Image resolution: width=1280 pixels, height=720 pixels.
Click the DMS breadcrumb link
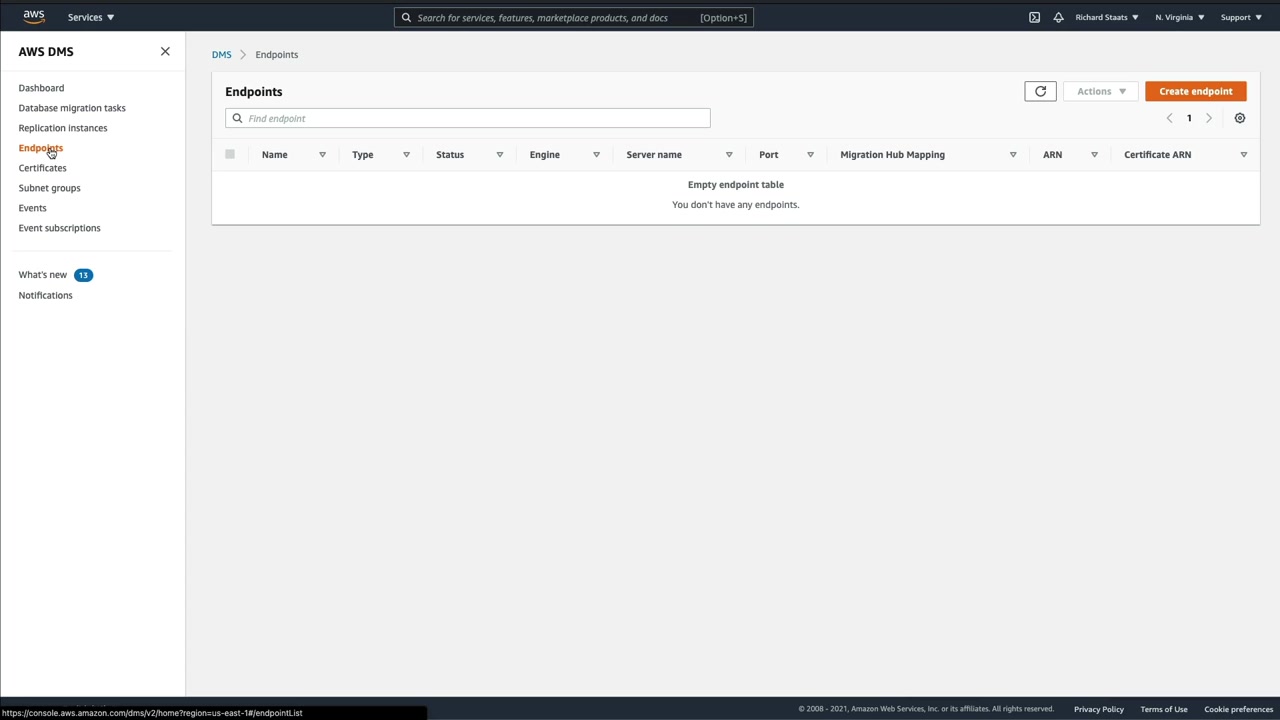[x=221, y=55]
